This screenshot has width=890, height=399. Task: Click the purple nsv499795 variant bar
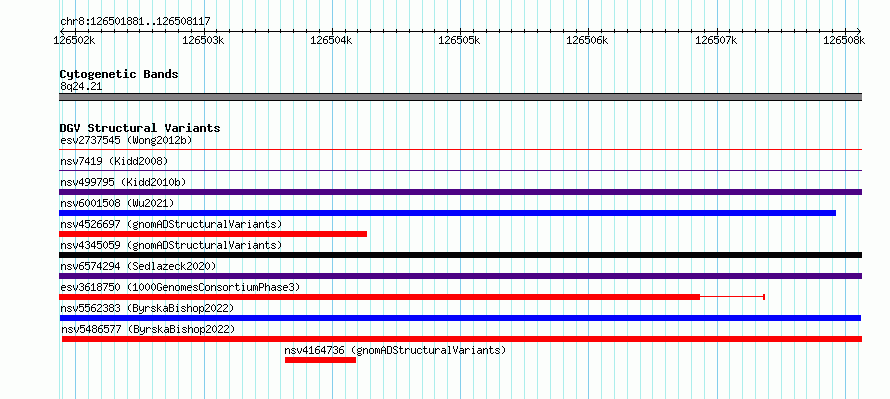point(460,192)
